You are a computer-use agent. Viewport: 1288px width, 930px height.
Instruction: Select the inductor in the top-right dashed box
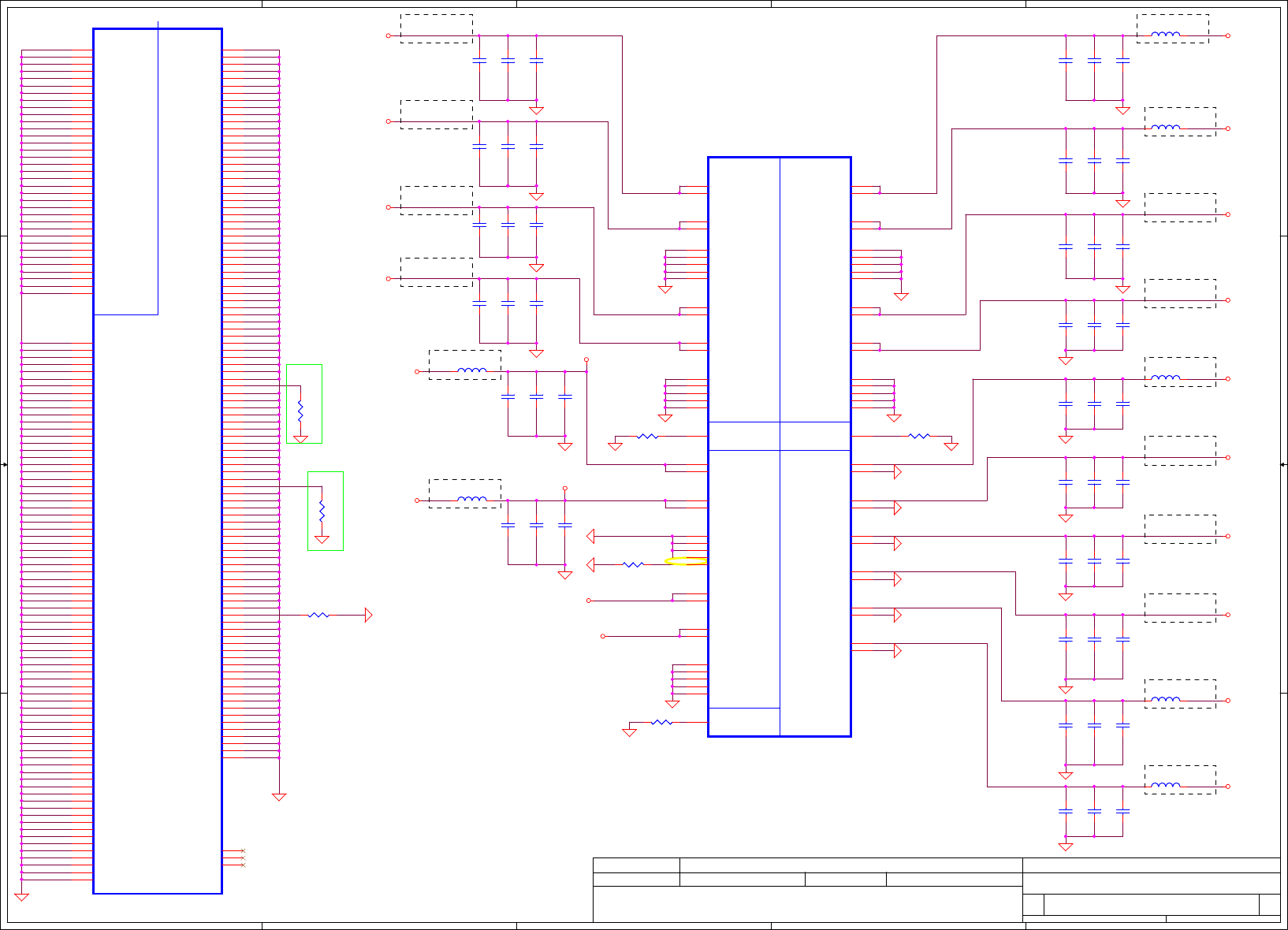[x=1166, y=34]
